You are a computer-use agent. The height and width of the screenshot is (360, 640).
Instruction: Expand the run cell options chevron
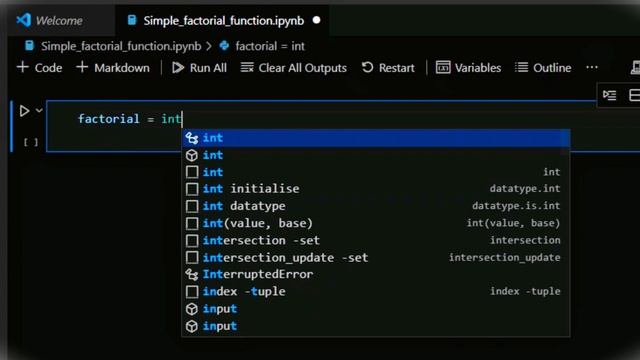pyautogui.click(x=39, y=110)
